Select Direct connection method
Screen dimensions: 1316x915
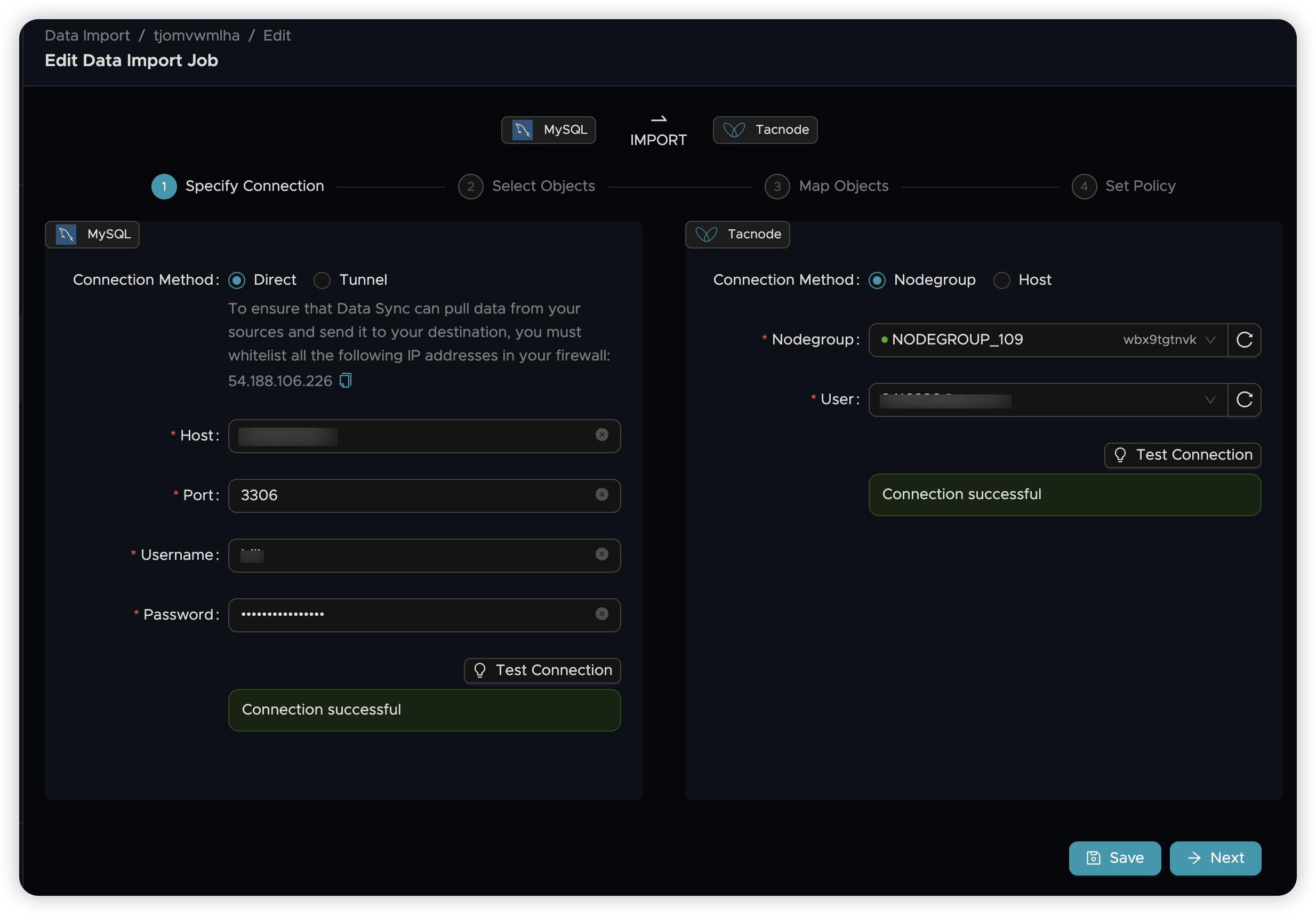tap(237, 280)
